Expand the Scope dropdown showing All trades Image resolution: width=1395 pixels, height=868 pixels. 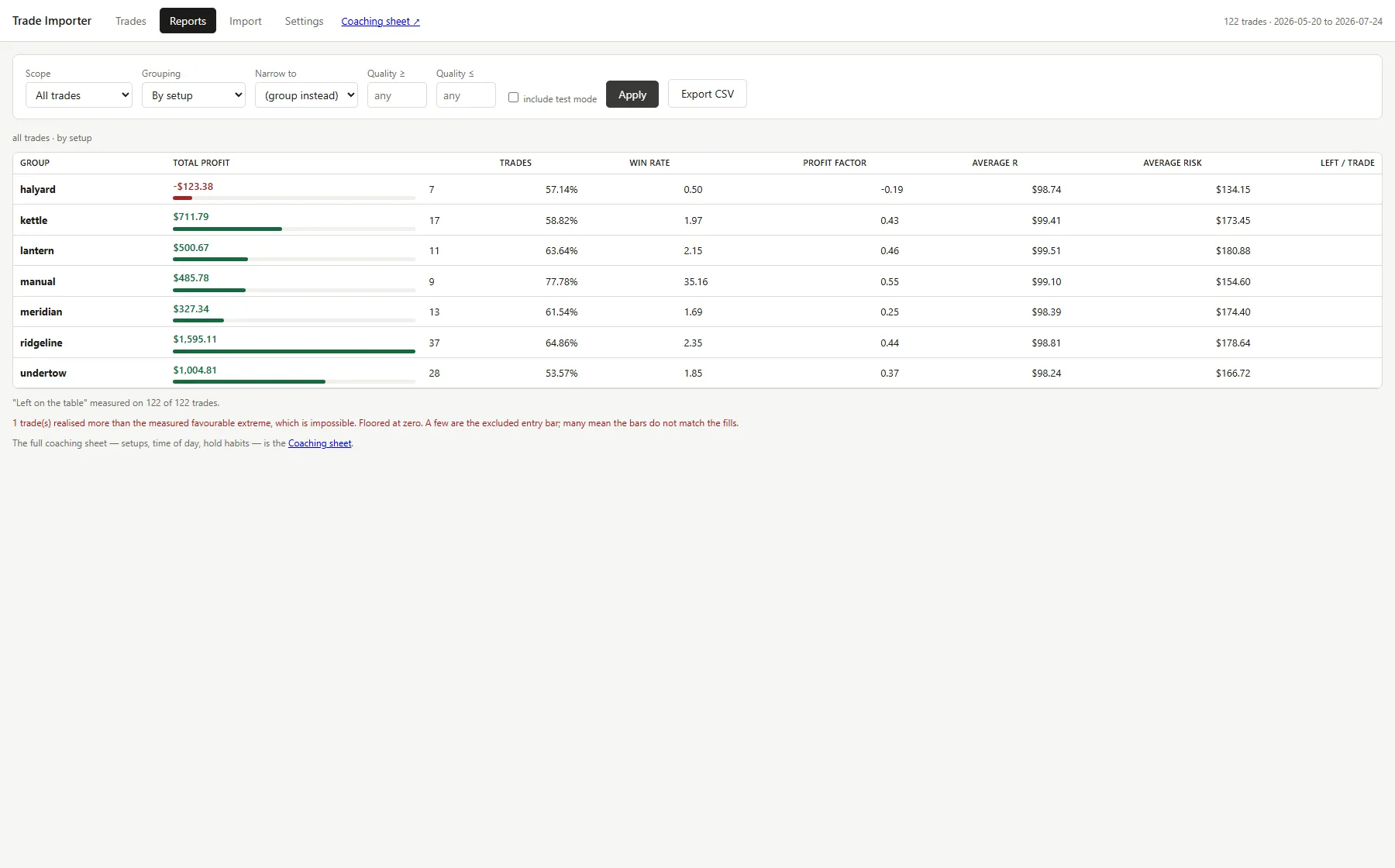pyautogui.click(x=79, y=95)
